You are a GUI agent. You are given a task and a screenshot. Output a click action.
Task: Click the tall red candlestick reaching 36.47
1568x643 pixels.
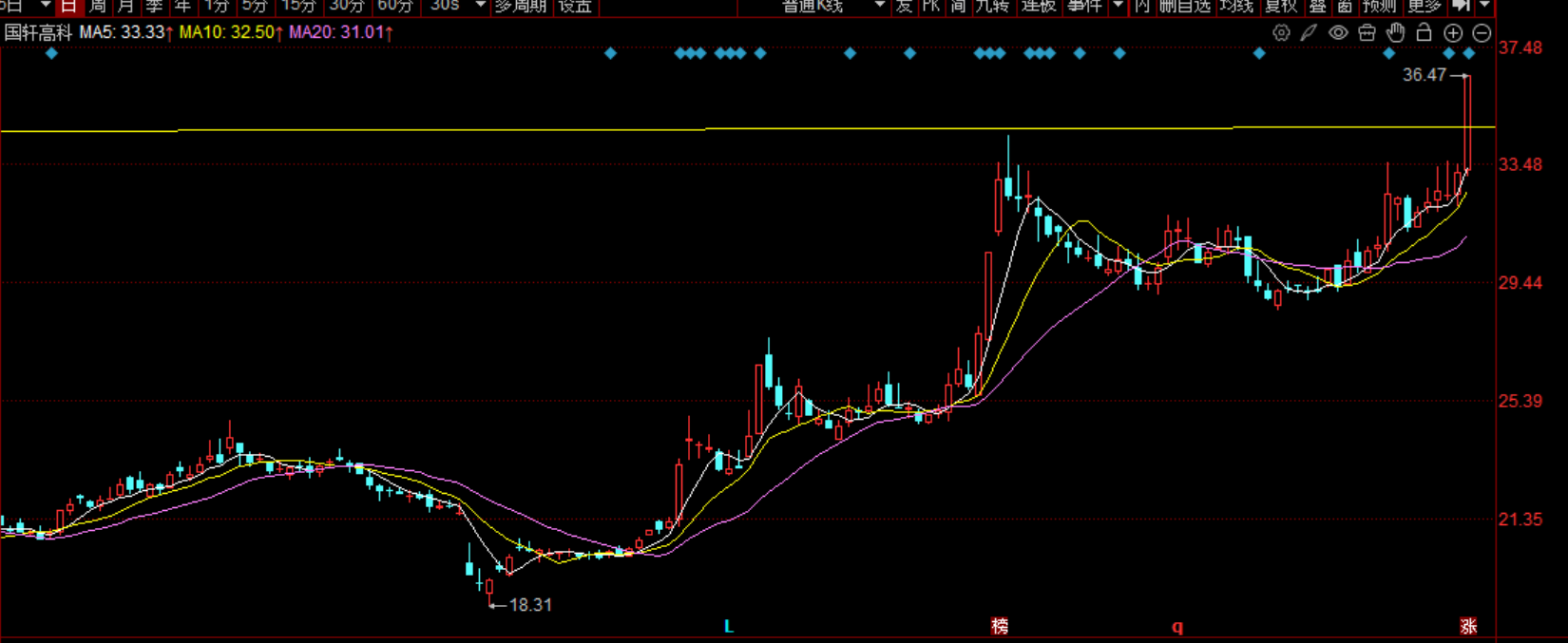point(1468,123)
